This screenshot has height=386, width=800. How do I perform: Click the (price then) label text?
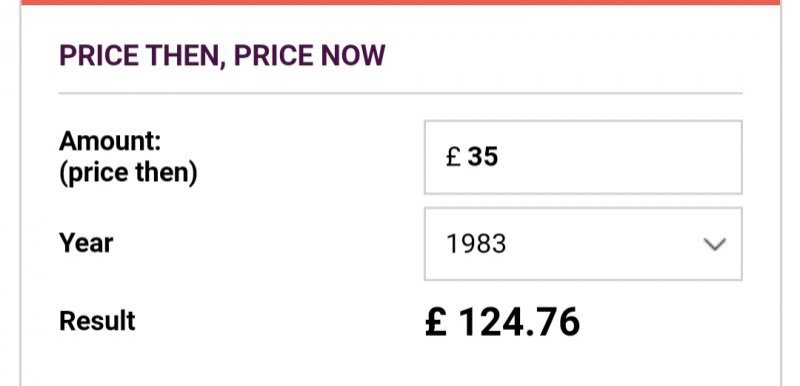tap(128, 173)
